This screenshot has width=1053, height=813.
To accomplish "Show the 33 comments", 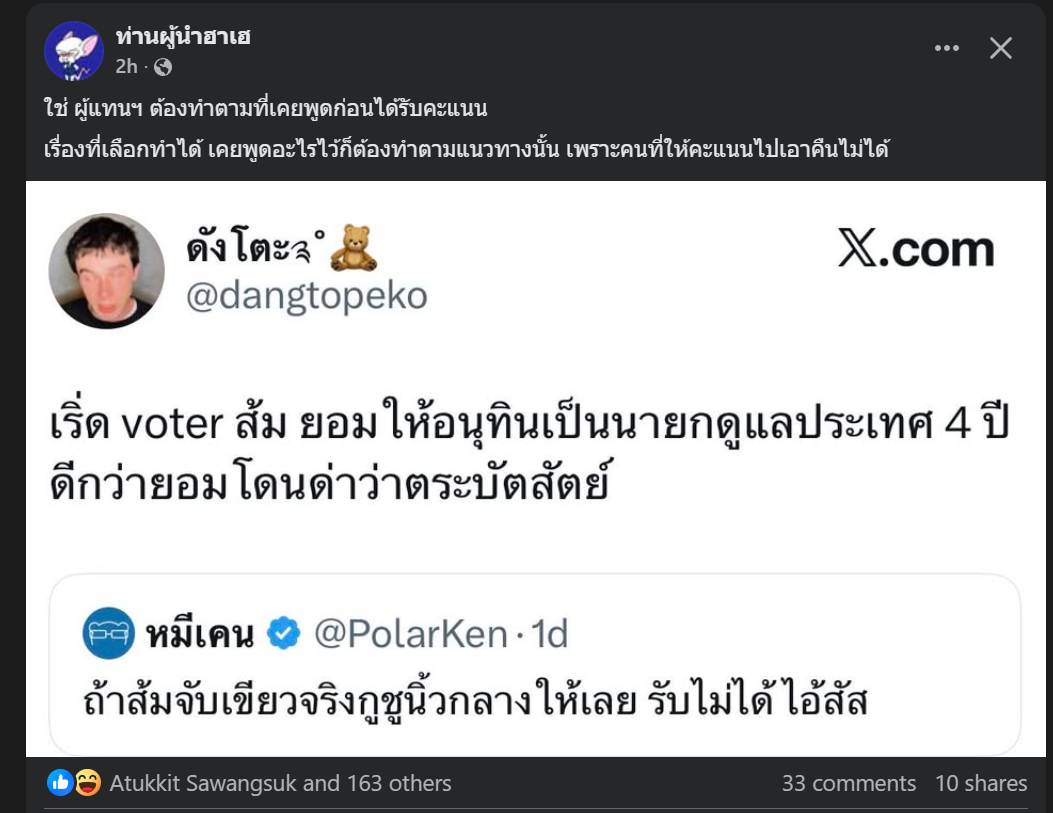I will [848, 783].
